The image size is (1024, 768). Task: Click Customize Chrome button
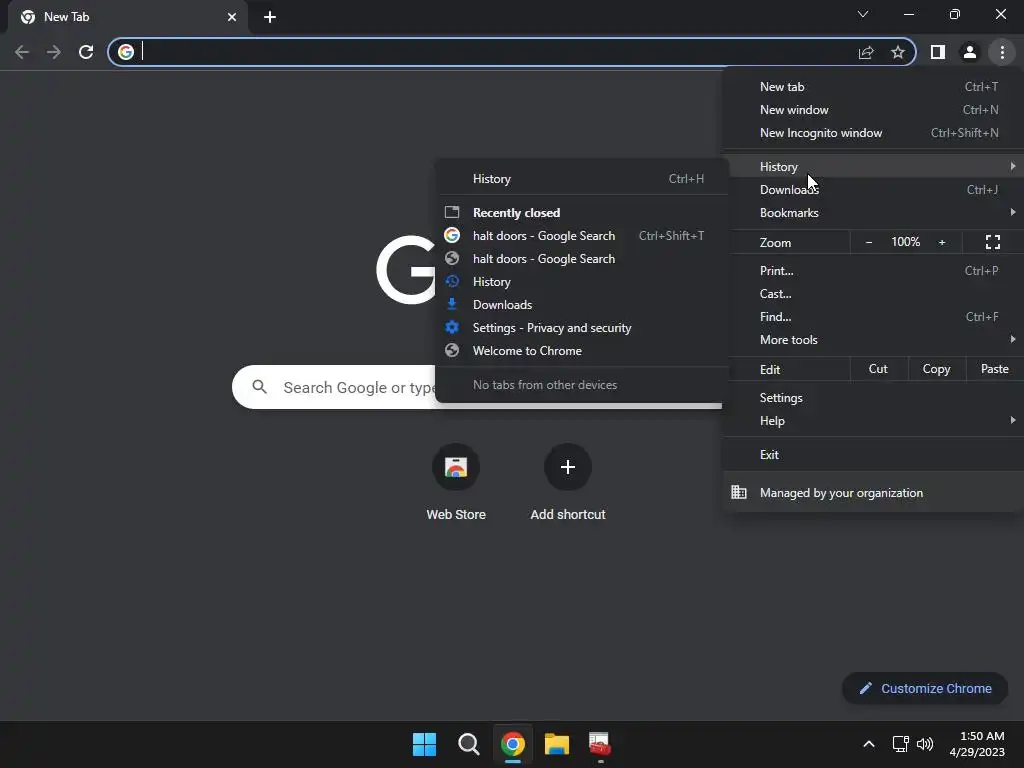pos(925,688)
